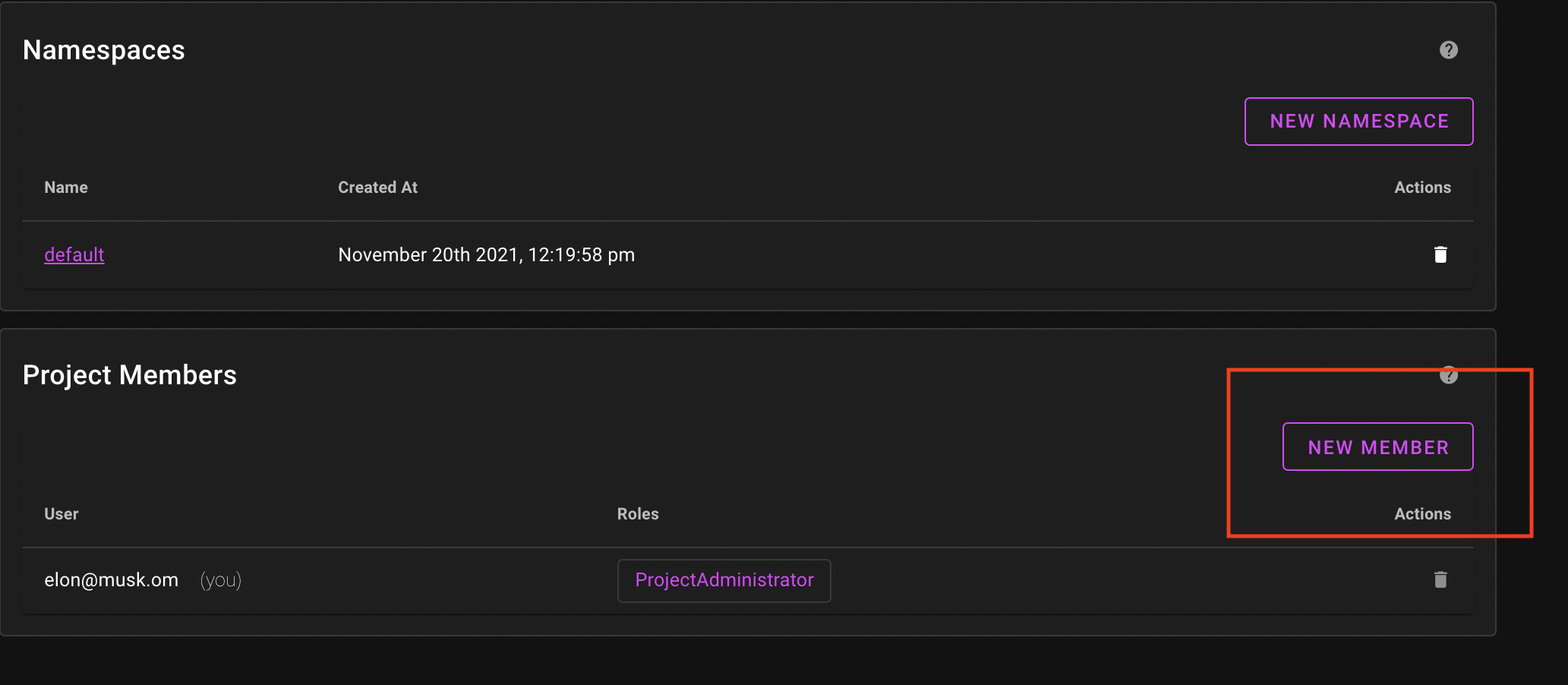Image resolution: width=1568 pixels, height=685 pixels.
Task: Open the default namespace link
Action: tap(74, 254)
